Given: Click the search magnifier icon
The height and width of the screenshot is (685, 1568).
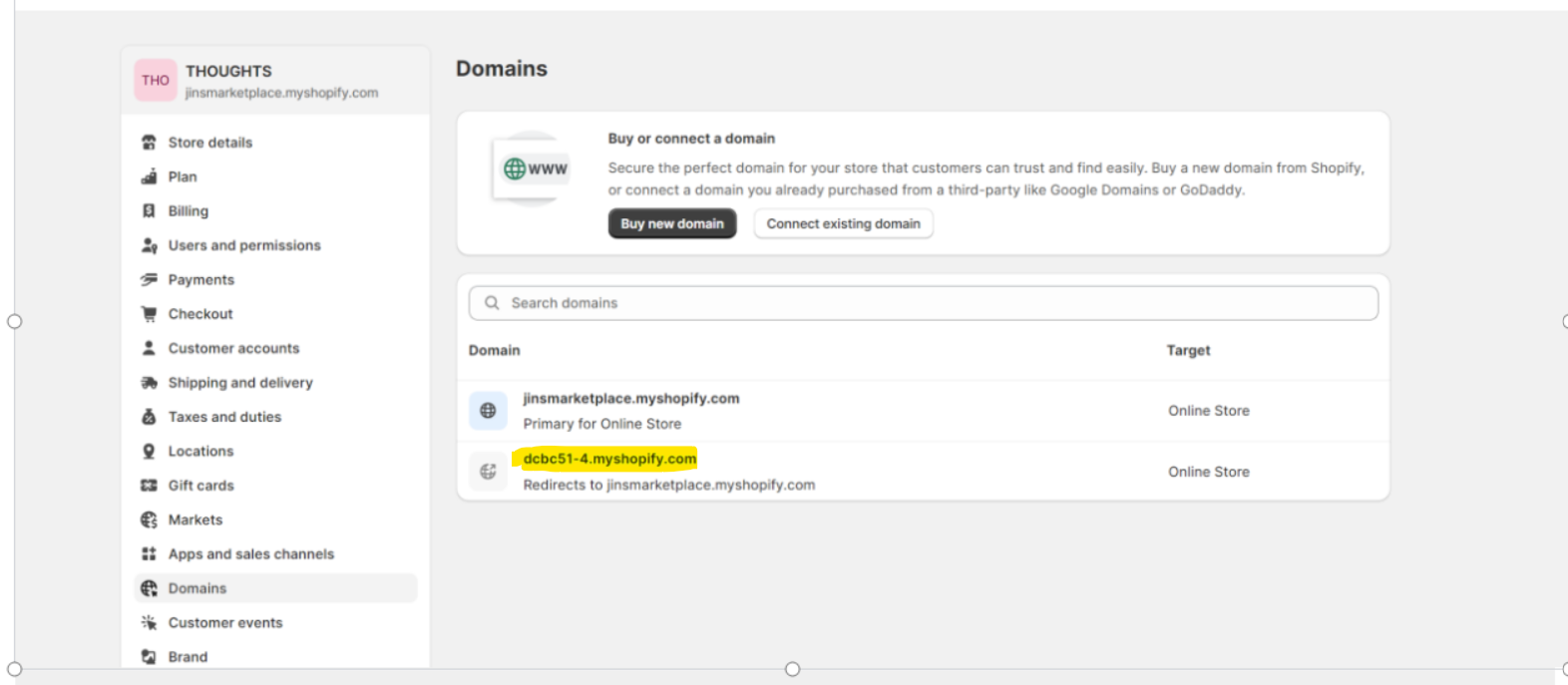Looking at the screenshot, I should click(x=492, y=303).
